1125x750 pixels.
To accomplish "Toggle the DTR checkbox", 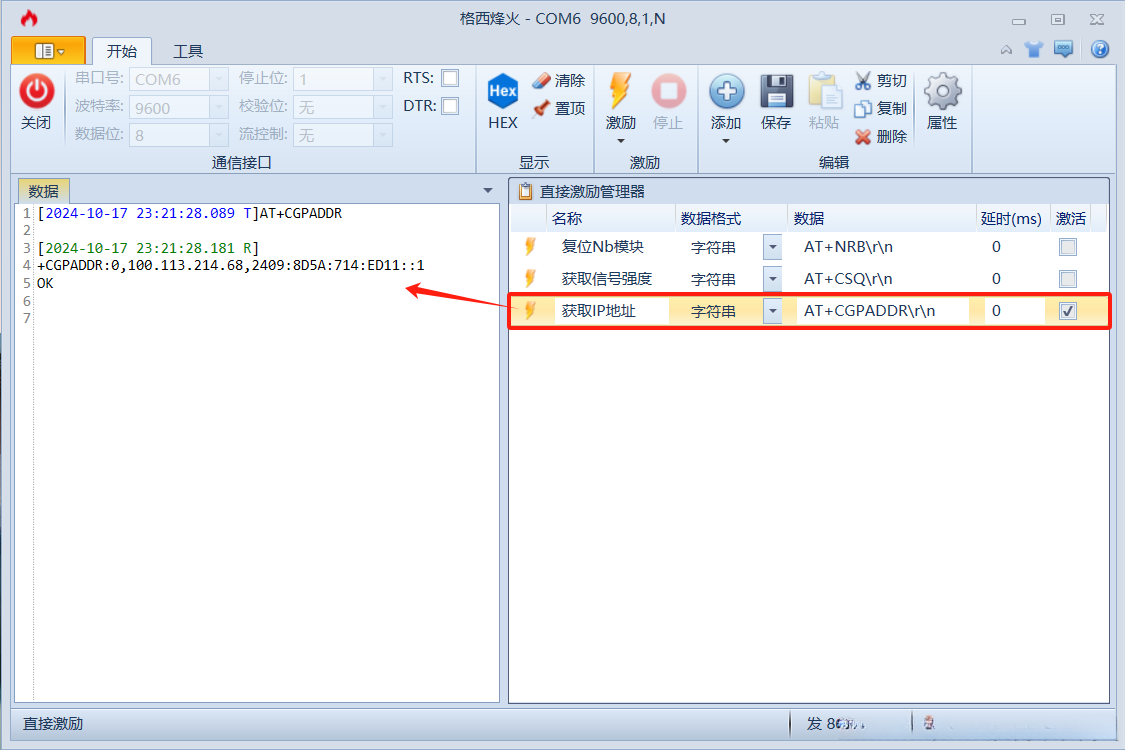I will [x=450, y=106].
